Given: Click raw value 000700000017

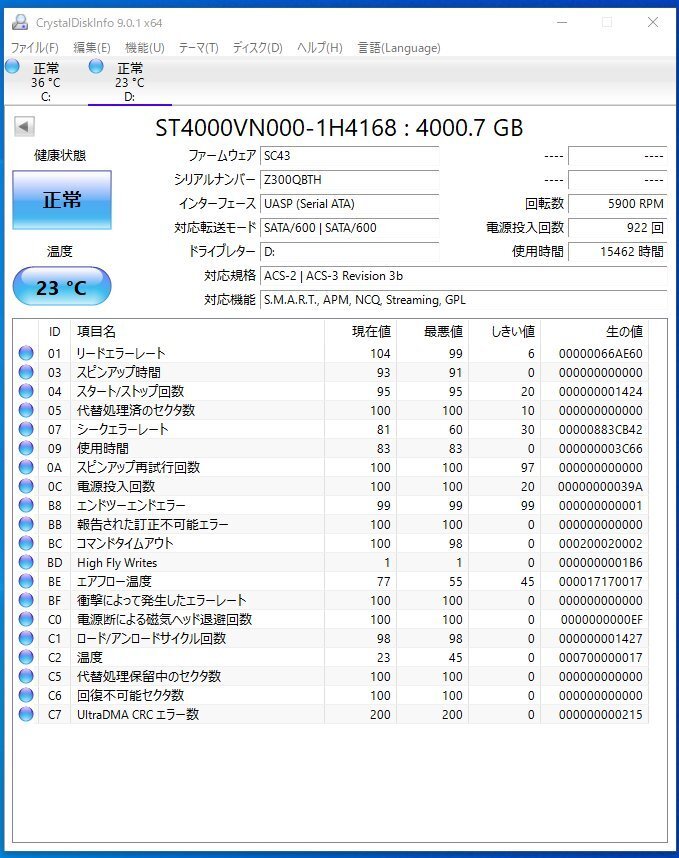Looking at the screenshot, I should coord(600,658).
